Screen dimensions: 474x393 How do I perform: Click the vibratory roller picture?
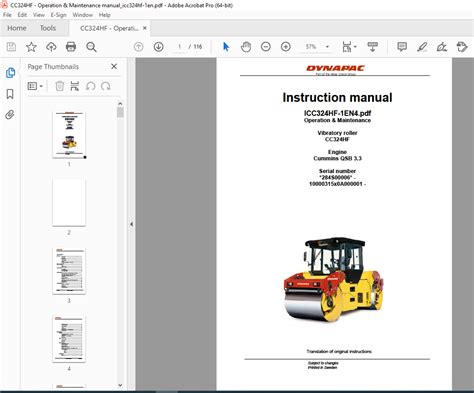(x=333, y=279)
